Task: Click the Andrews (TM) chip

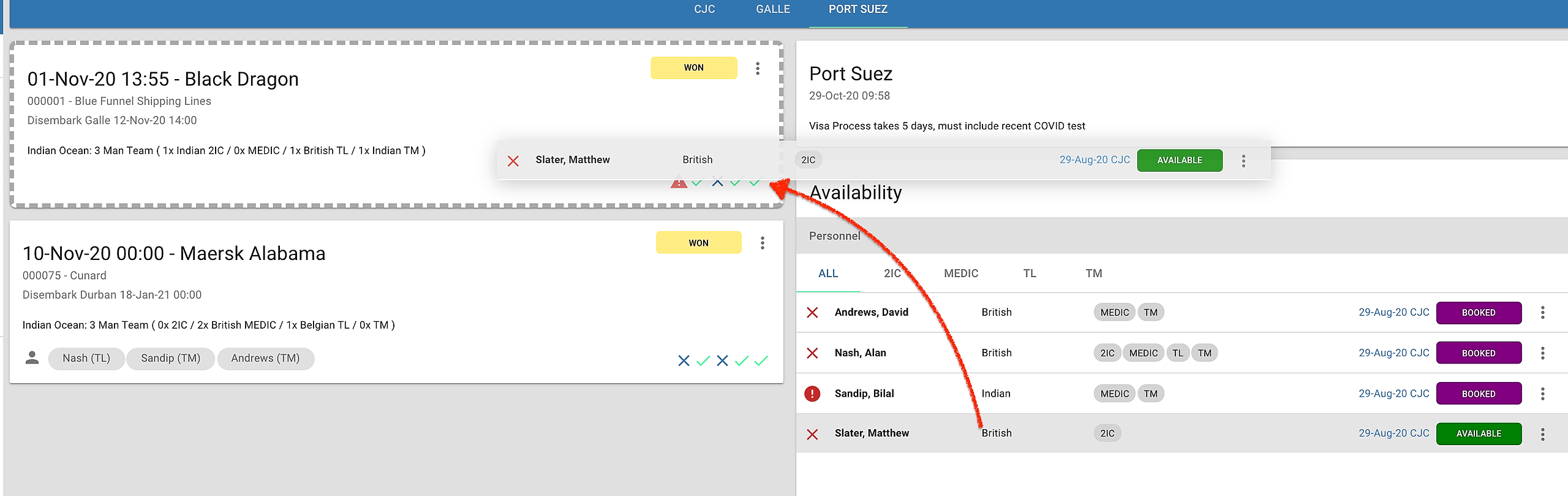Action: (x=265, y=359)
